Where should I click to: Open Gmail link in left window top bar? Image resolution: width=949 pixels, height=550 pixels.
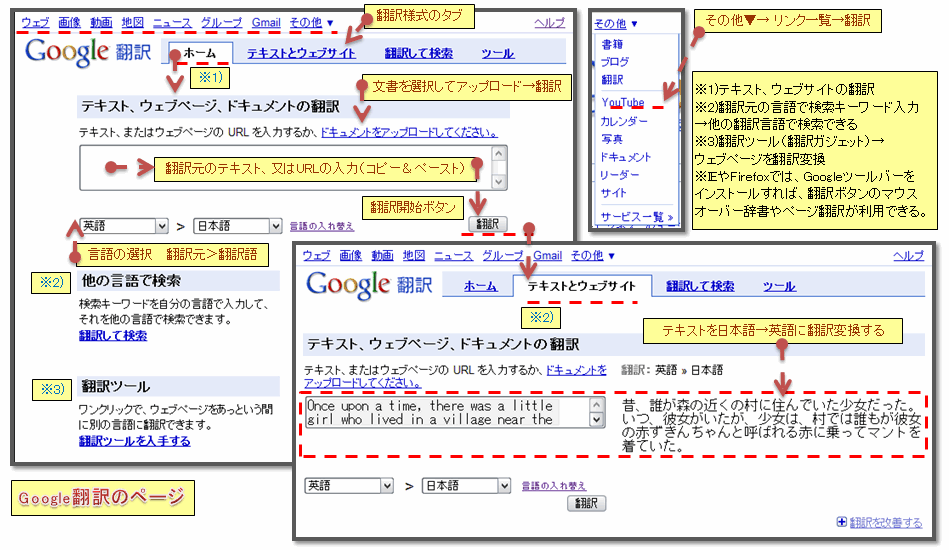pyautogui.click(x=266, y=23)
